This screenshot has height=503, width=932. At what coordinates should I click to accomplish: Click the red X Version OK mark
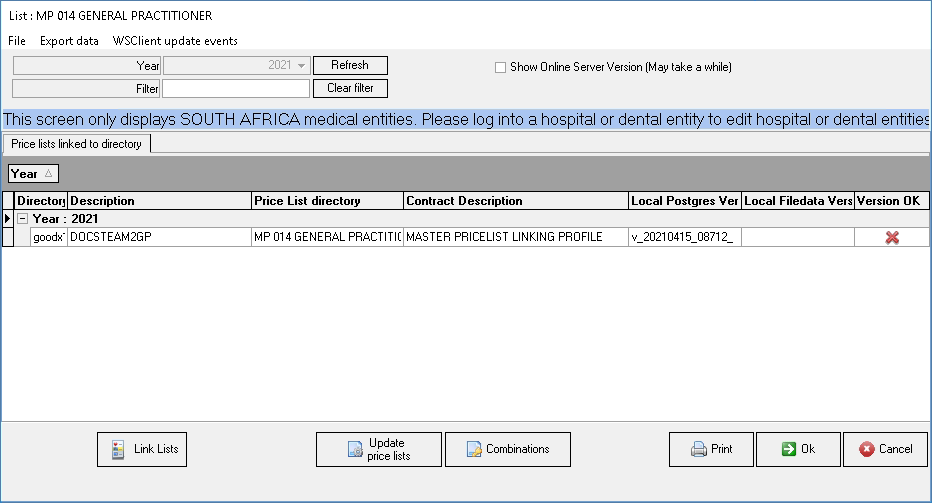[x=892, y=237]
